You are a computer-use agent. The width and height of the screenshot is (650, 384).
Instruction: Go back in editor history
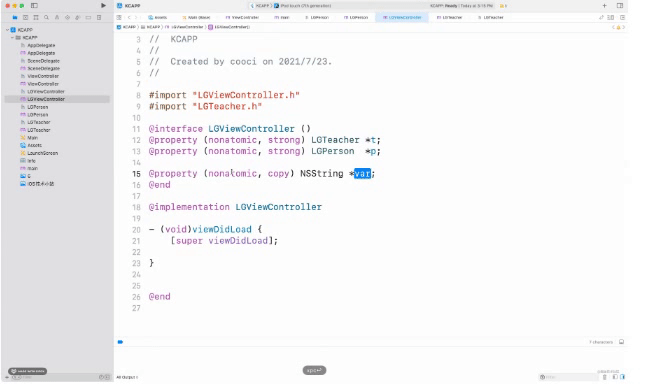tap(129, 17)
